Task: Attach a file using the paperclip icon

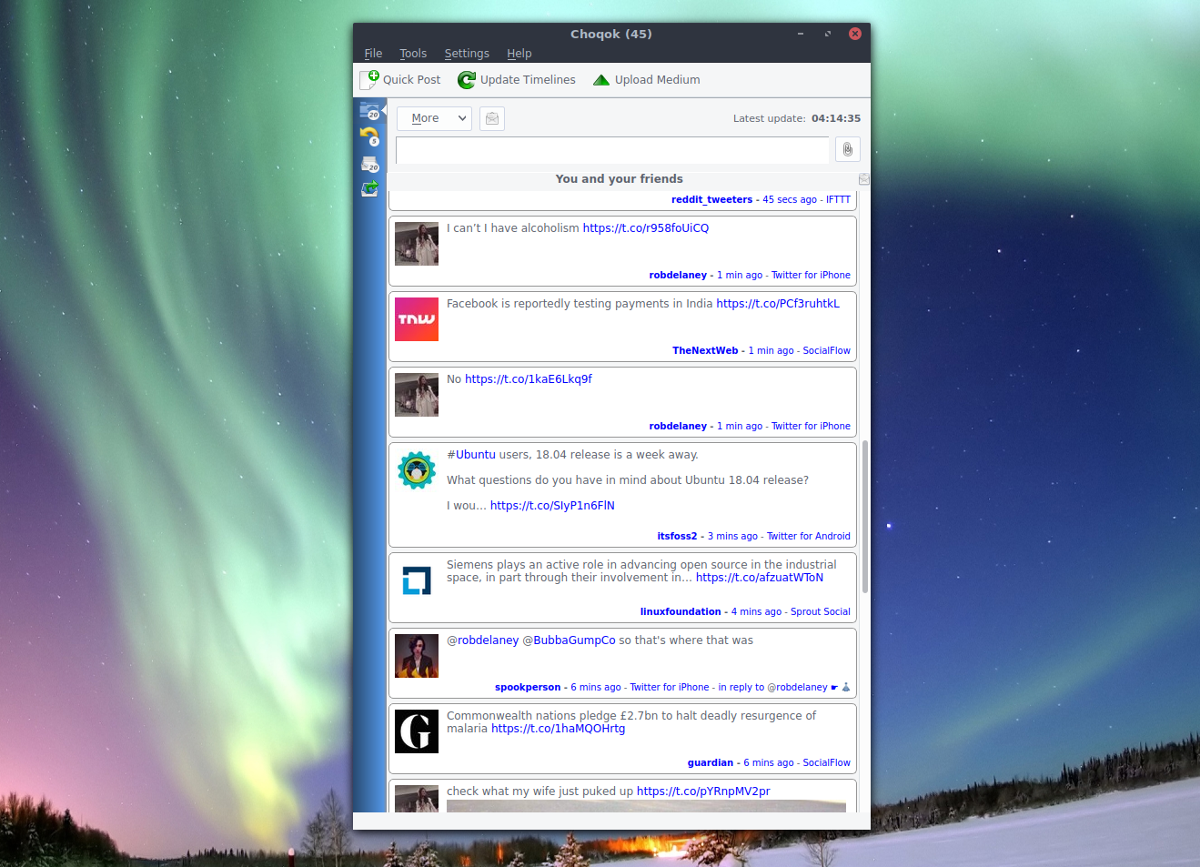Action: [x=847, y=149]
